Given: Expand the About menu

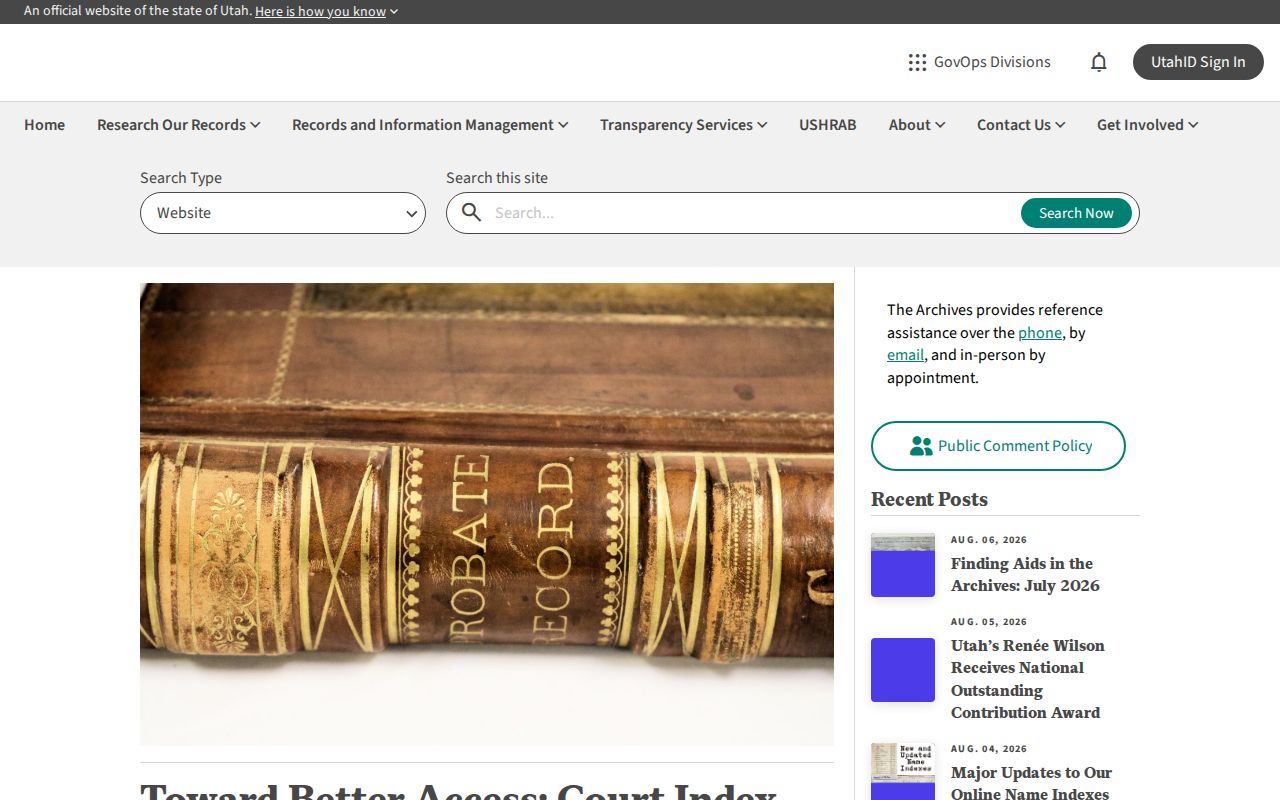Looking at the screenshot, I should tap(917, 125).
